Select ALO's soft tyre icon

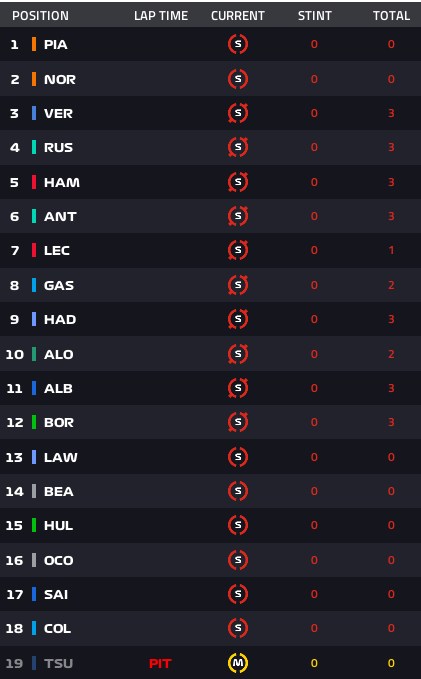pyautogui.click(x=238, y=354)
